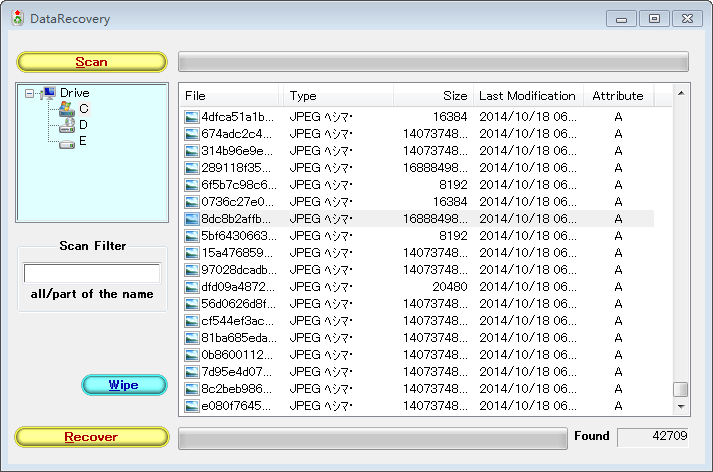Click the JPEG icon for cf544ef3ac...
713x472 pixels.
(x=191, y=321)
